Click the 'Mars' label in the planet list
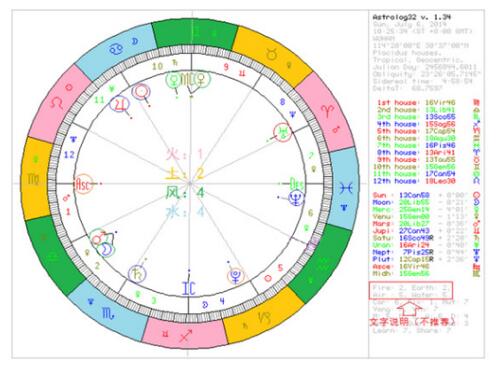The width and height of the screenshot is (504, 370). point(381,224)
